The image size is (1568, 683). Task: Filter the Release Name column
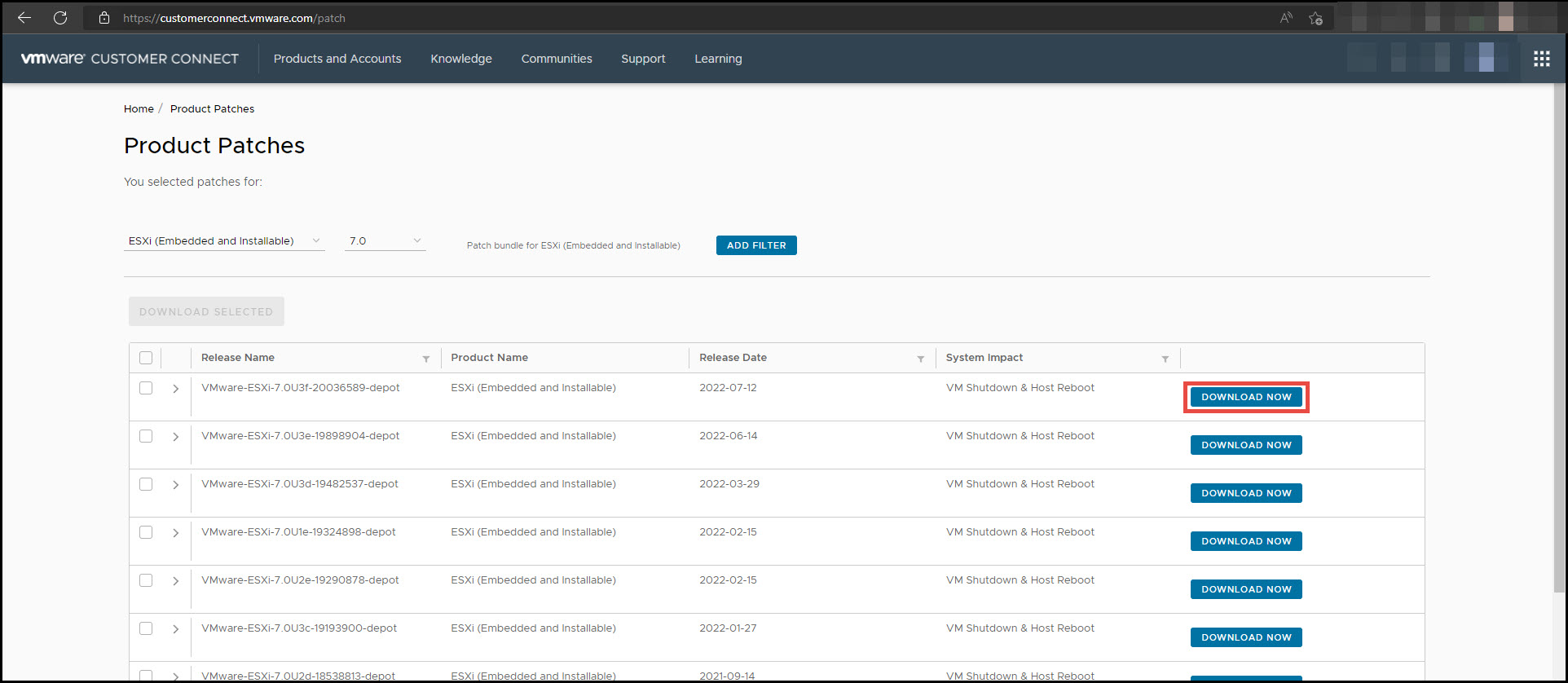coord(426,359)
